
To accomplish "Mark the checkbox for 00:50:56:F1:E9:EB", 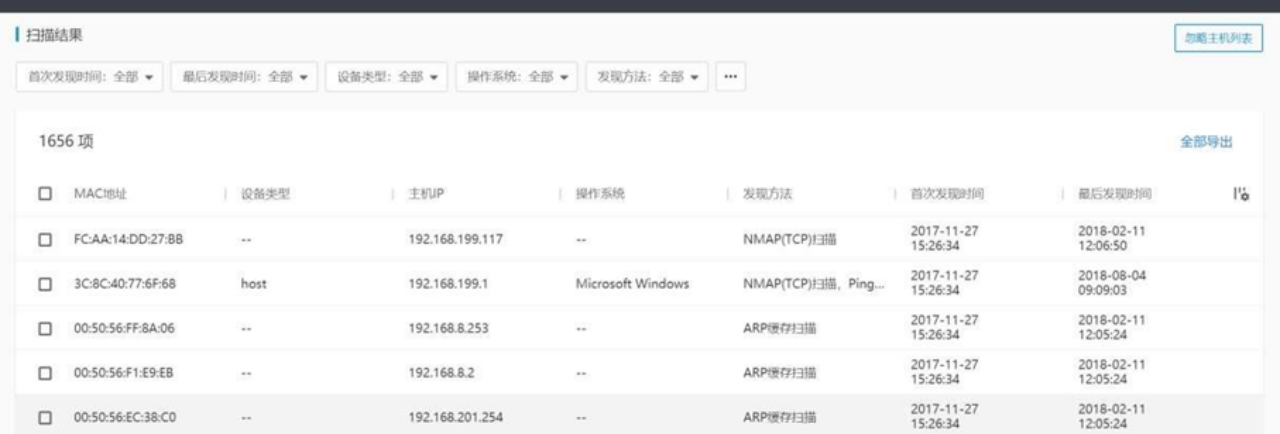I will click(45, 372).
